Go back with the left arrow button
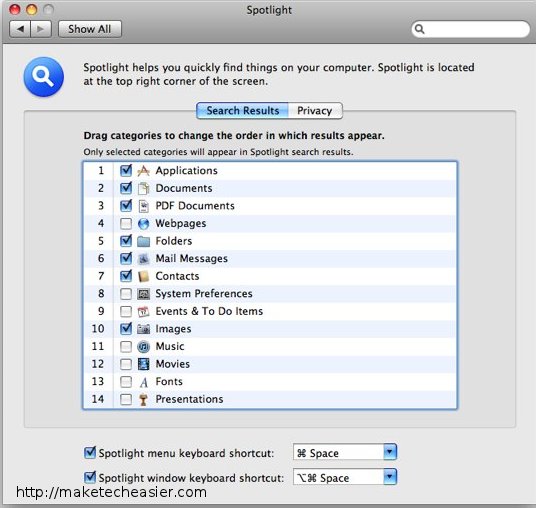 pyautogui.click(x=20, y=29)
